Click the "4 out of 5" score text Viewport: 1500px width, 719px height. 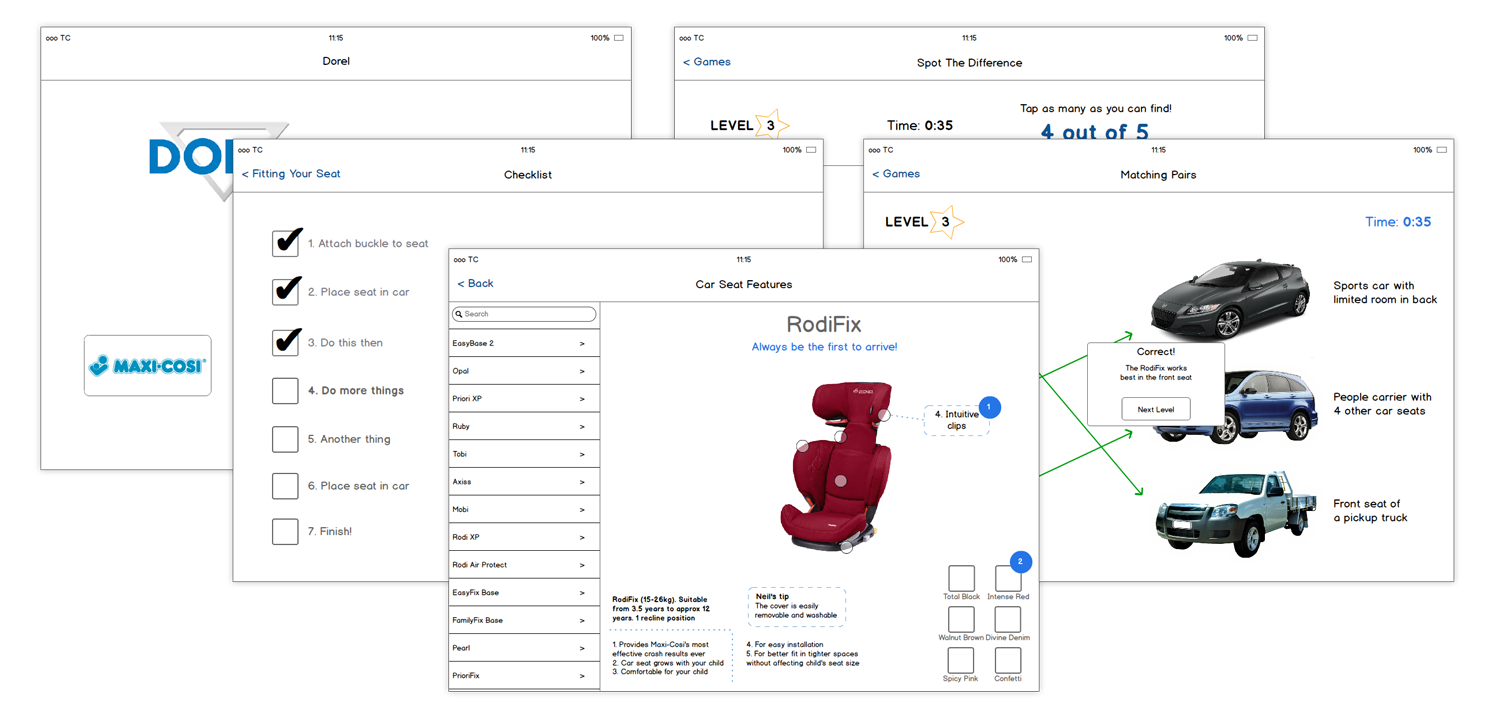(x=1095, y=131)
